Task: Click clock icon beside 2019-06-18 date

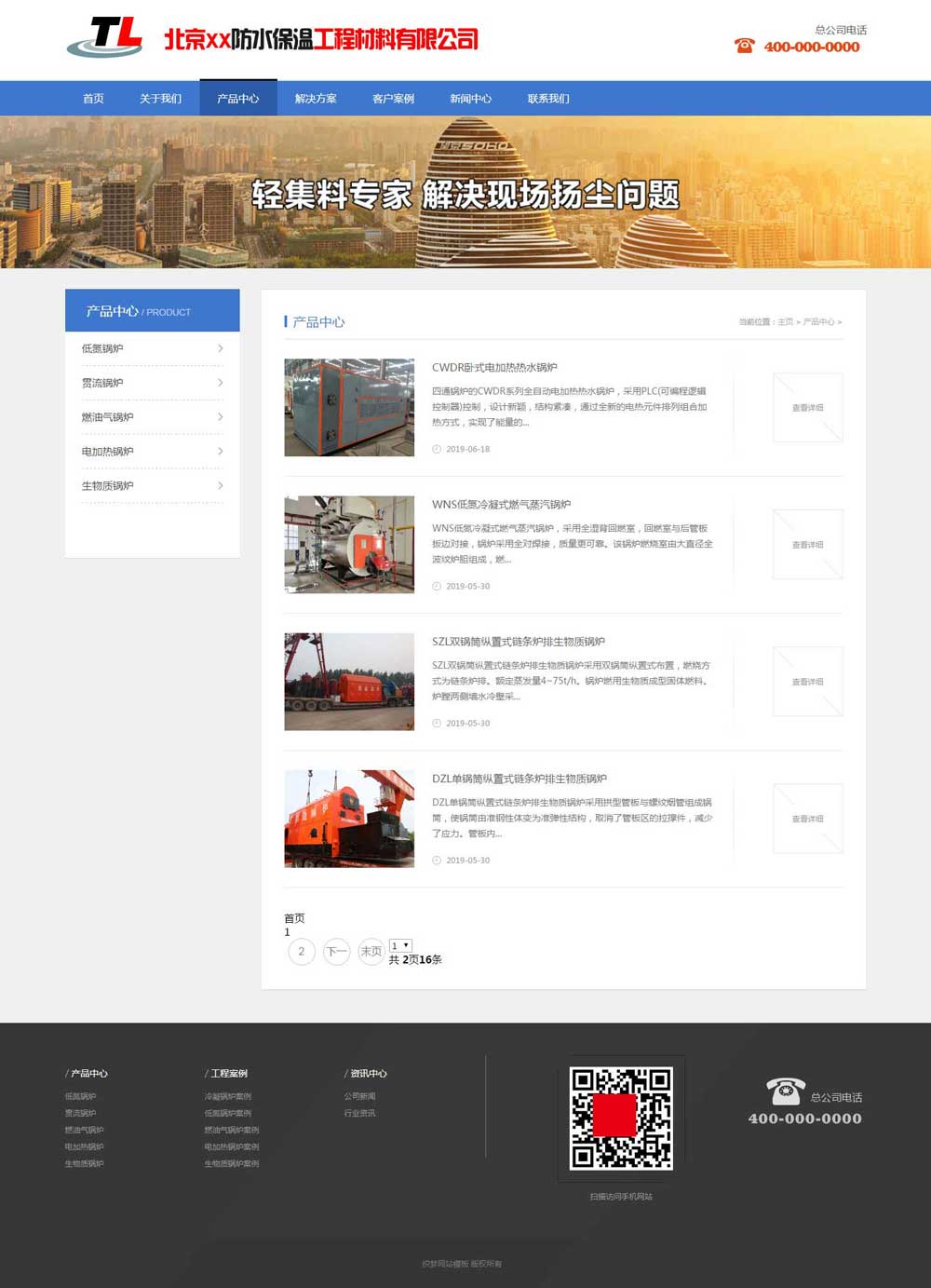Action: tap(437, 449)
